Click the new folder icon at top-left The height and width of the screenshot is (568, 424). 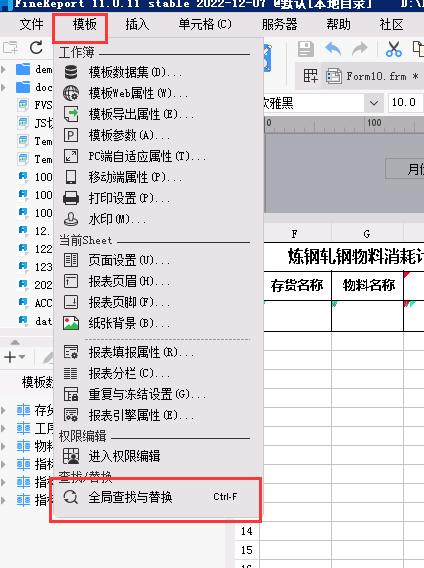[x=10, y=47]
